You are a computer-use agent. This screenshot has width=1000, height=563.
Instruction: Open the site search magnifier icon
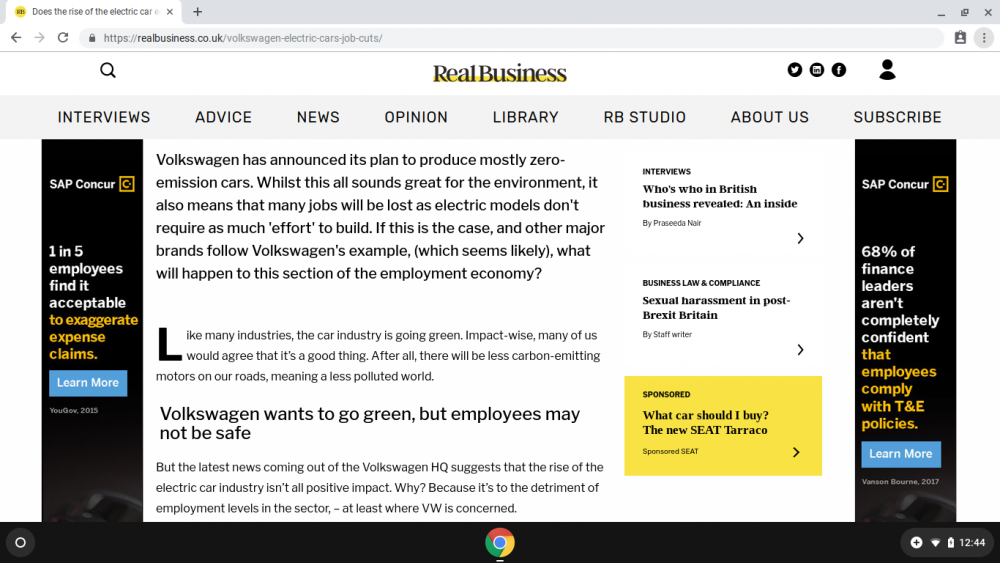[108, 70]
